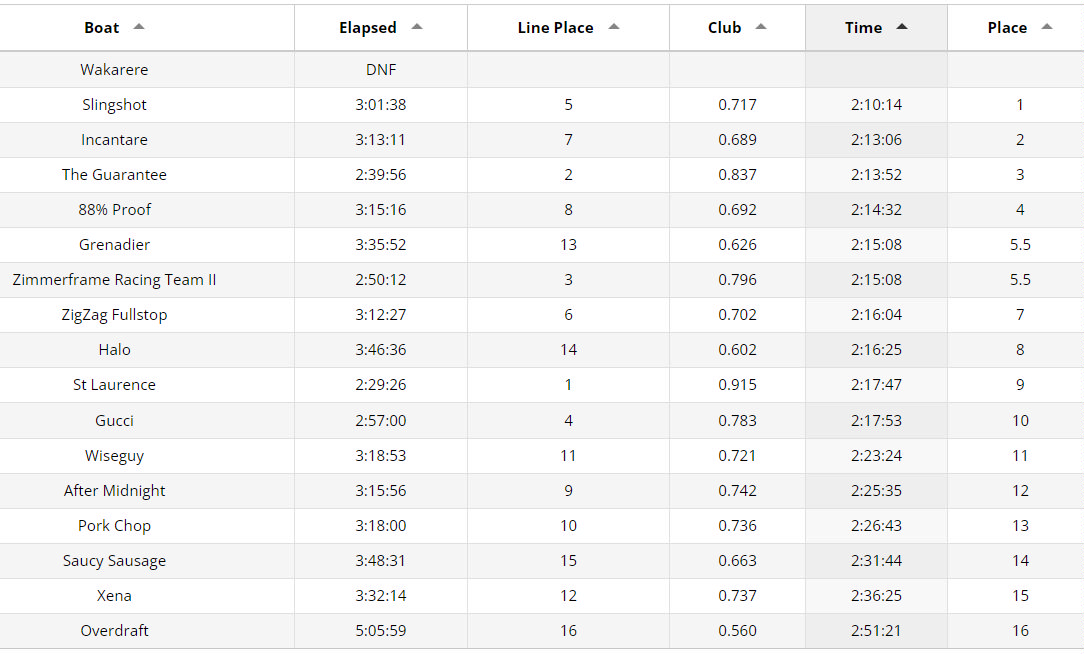The height and width of the screenshot is (654, 1084).
Task: Sort table by Boat column header text
Action: tap(101, 28)
